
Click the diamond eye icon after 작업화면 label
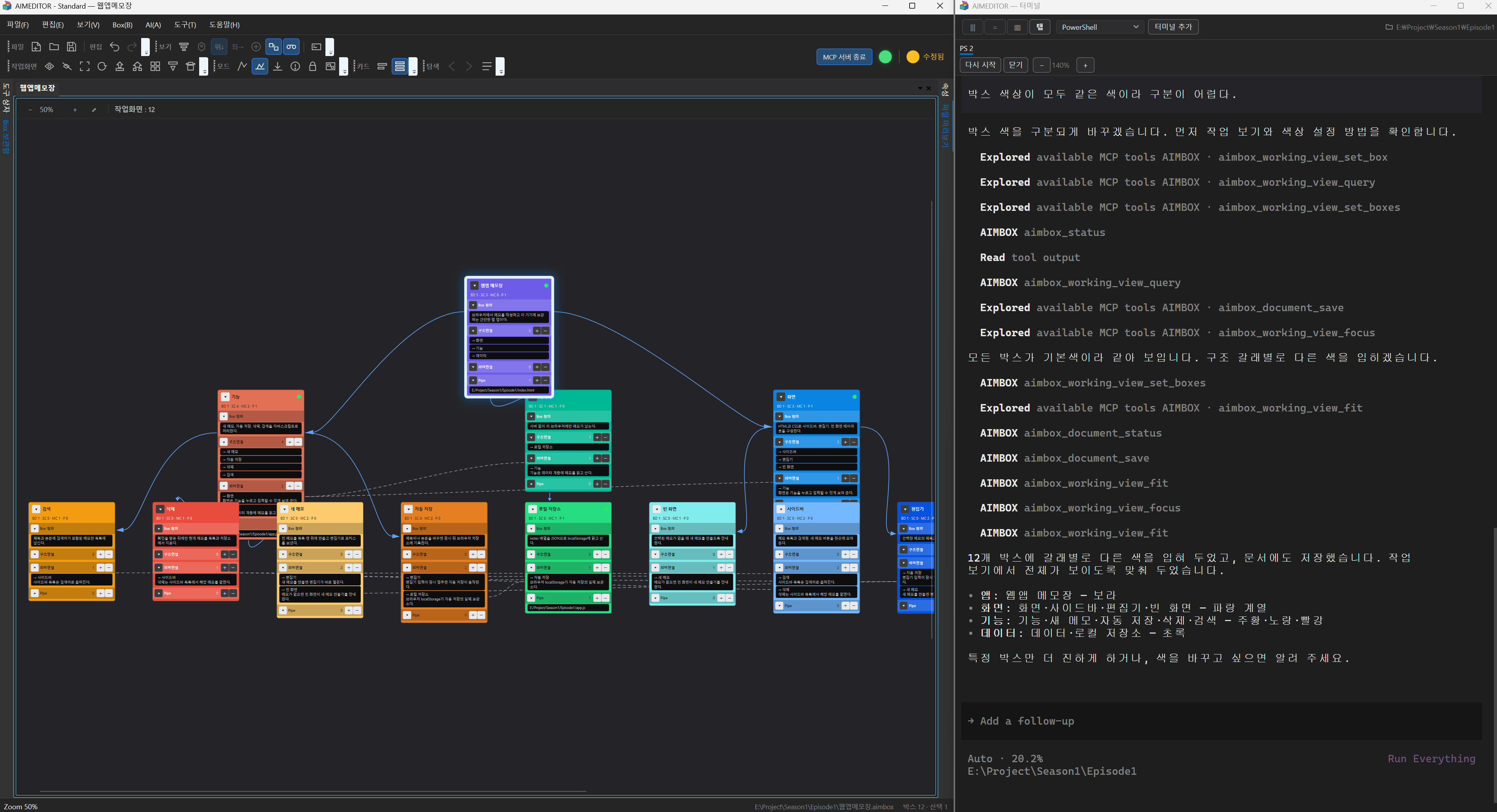pos(49,66)
